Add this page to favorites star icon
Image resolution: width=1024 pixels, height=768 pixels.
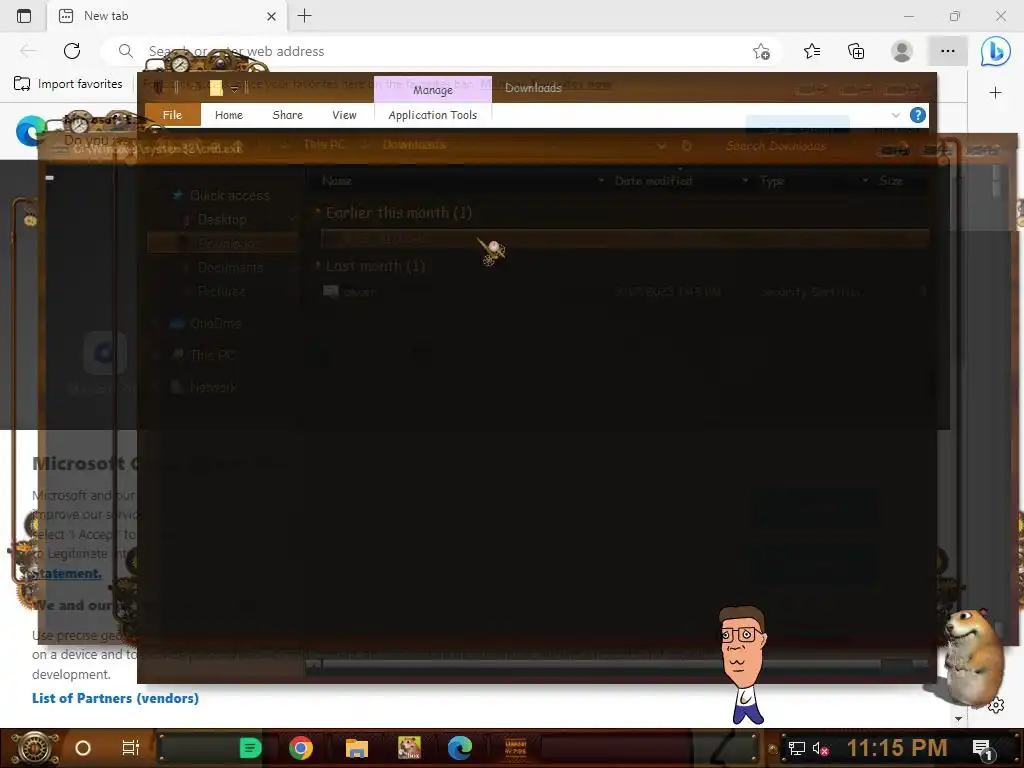point(761,52)
